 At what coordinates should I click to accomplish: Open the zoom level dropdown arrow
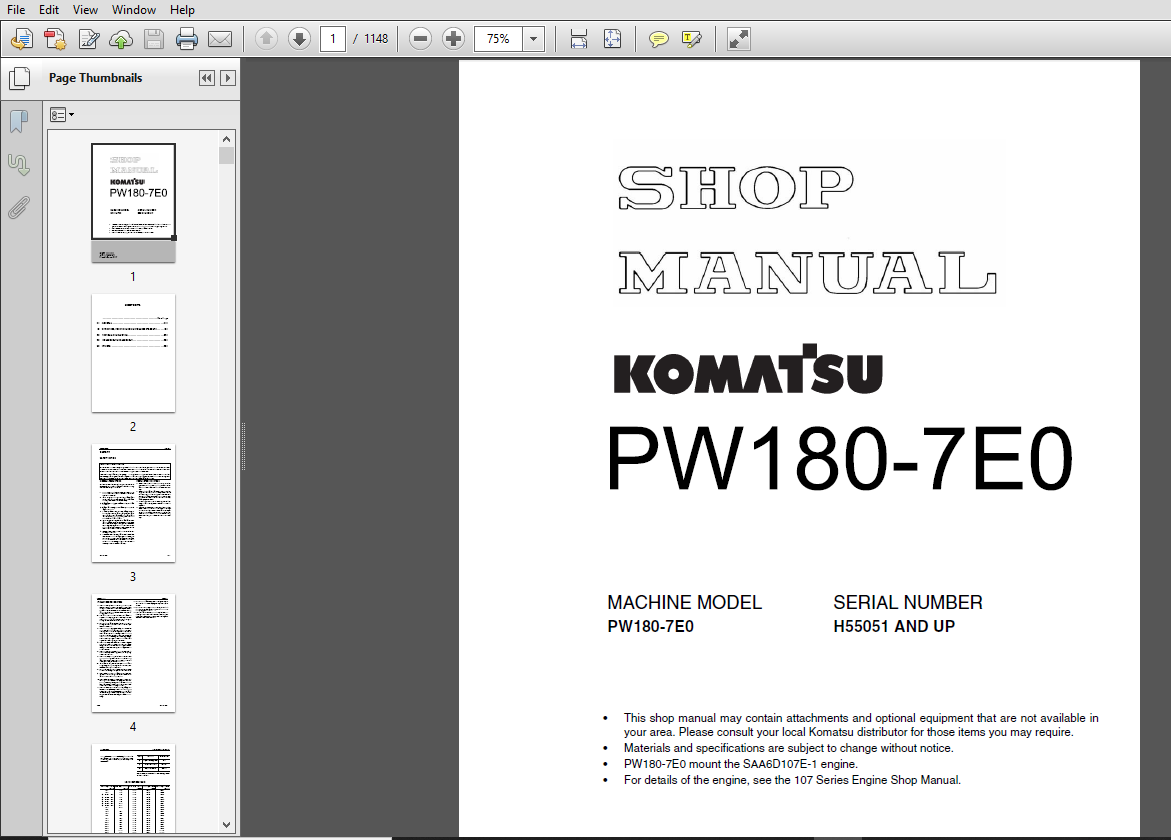coord(533,39)
